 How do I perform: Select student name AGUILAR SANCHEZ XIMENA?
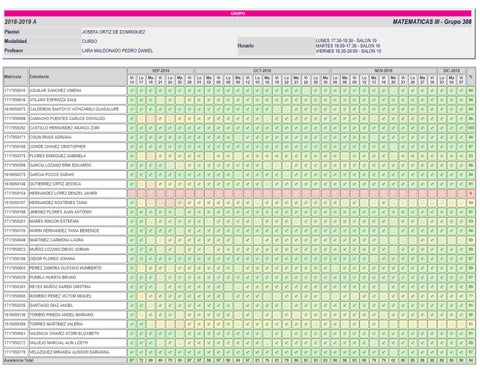click(x=55, y=91)
